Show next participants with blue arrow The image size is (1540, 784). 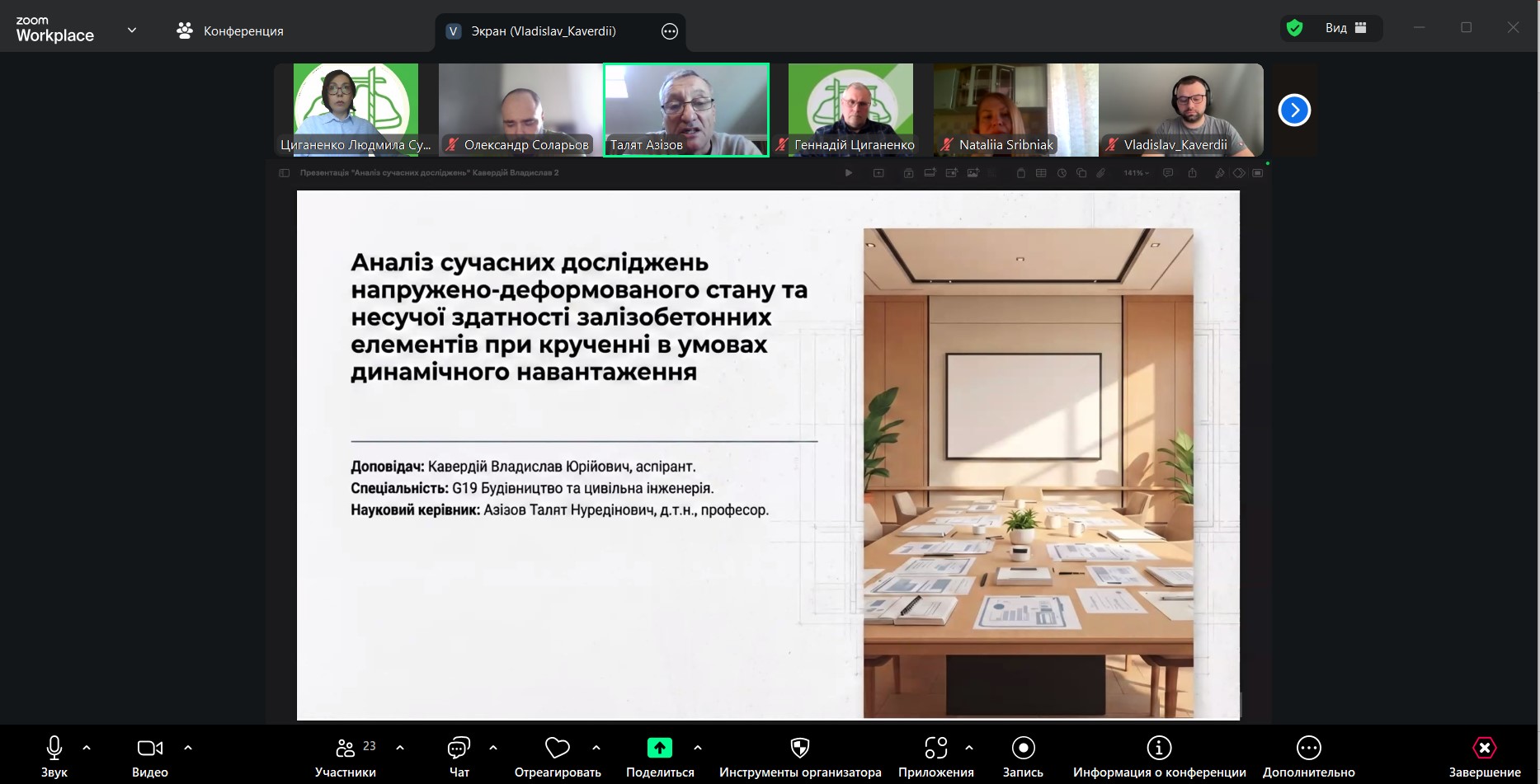(1294, 110)
